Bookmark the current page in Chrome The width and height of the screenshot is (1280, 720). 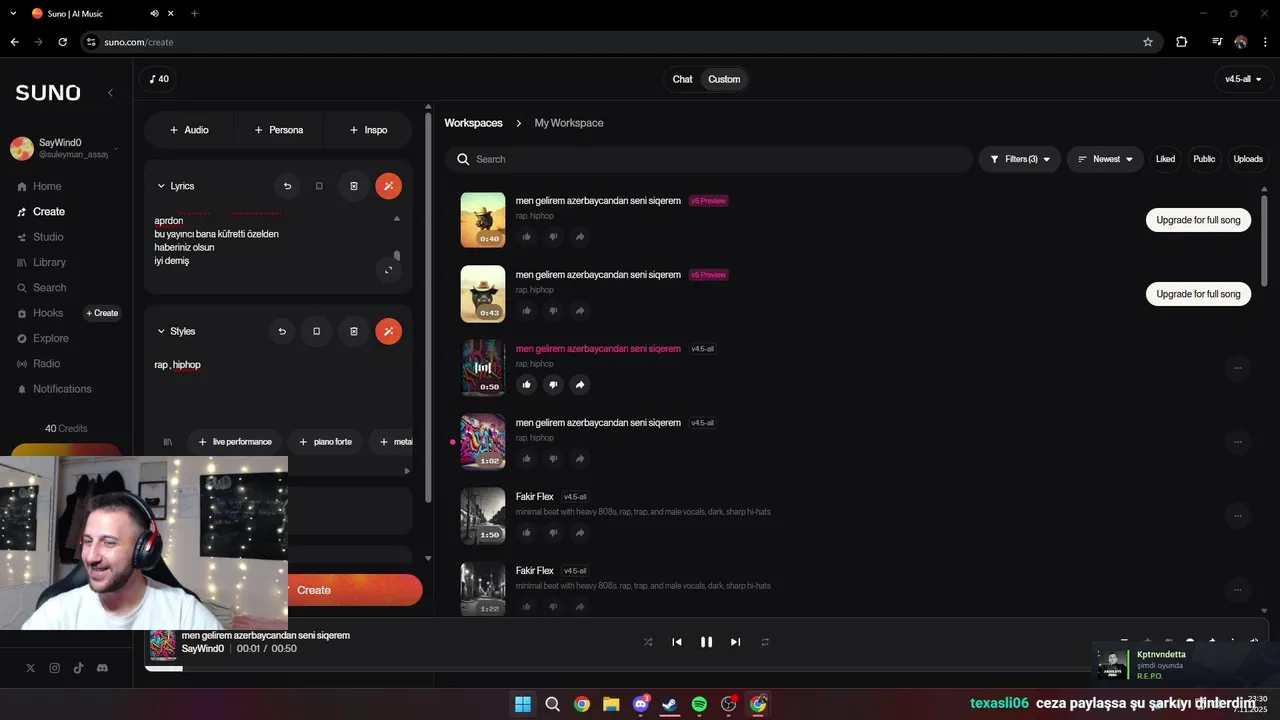[1148, 42]
